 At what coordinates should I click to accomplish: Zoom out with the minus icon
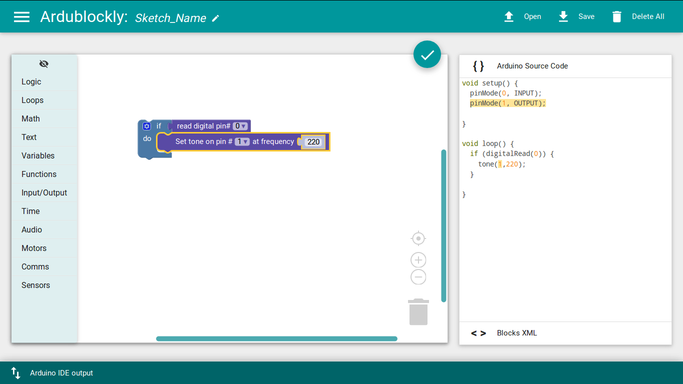pyautogui.click(x=418, y=277)
